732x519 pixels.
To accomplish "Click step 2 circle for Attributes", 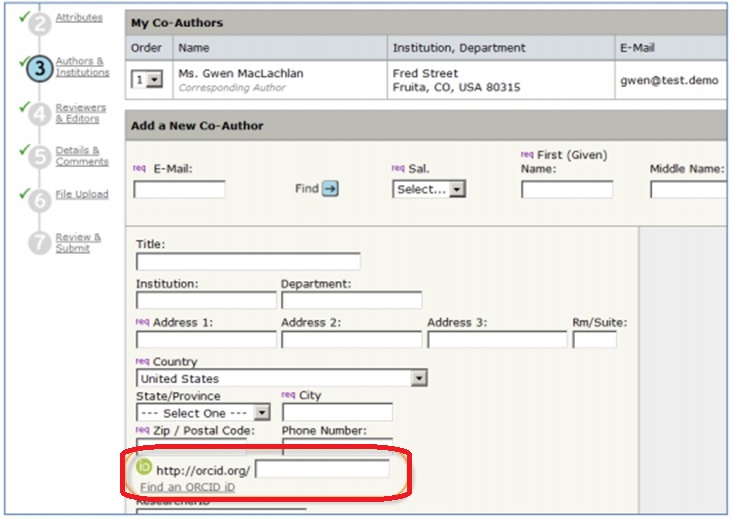I will [39, 23].
